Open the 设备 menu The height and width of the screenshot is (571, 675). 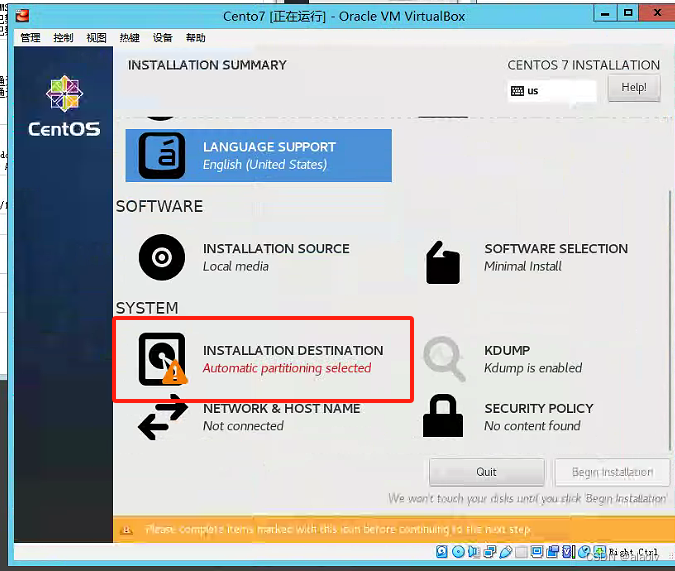(163, 38)
